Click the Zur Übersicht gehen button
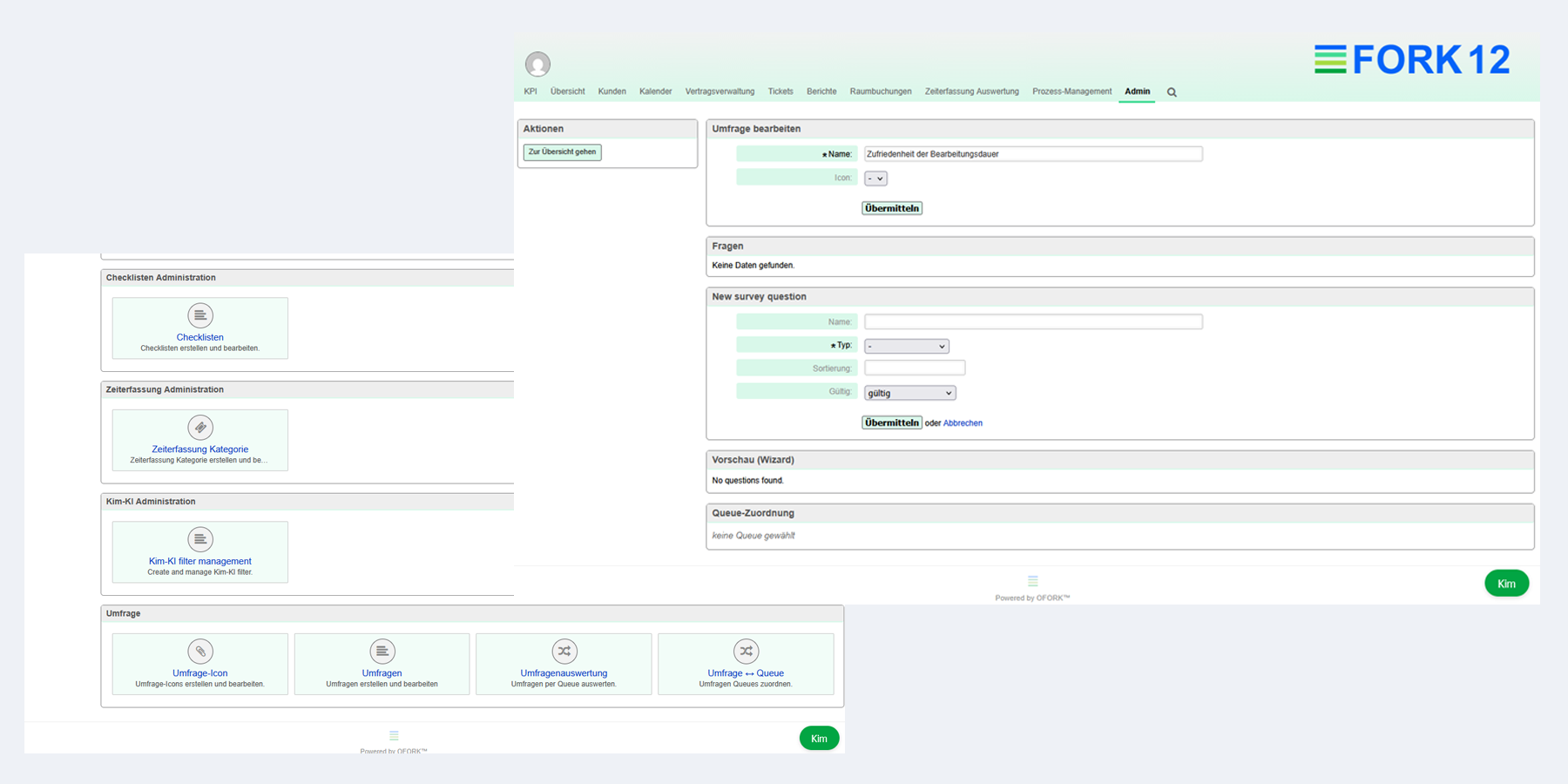1568x784 pixels. click(562, 152)
